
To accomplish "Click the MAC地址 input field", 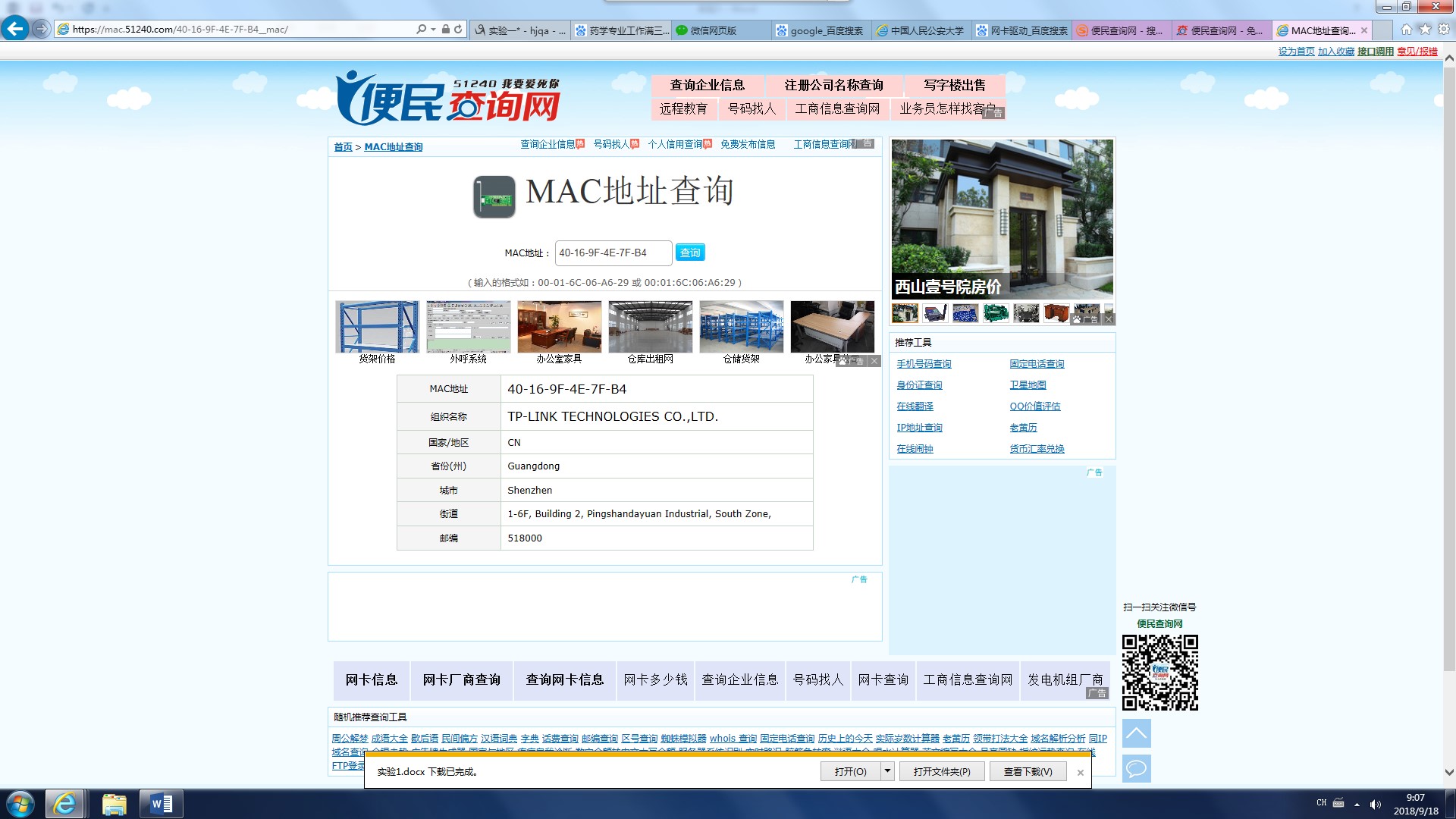I will [613, 253].
